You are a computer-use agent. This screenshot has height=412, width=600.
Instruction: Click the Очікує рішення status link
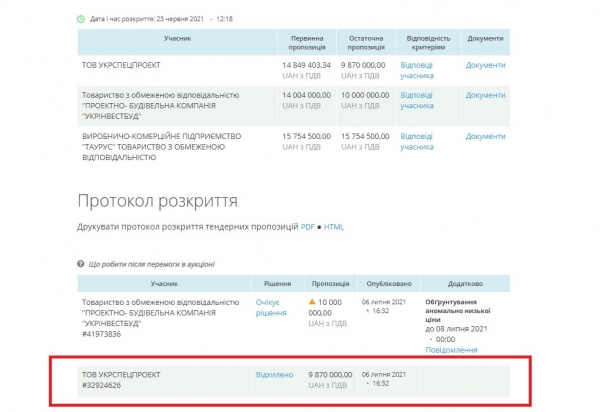click(x=268, y=307)
